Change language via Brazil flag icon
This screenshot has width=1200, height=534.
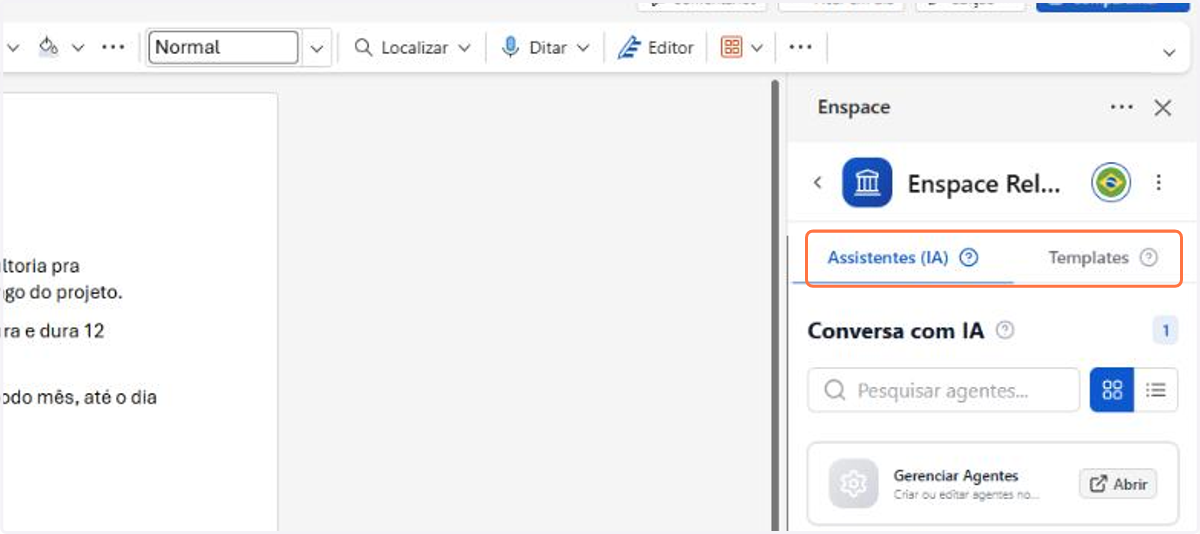pyautogui.click(x=1111, y=183)
